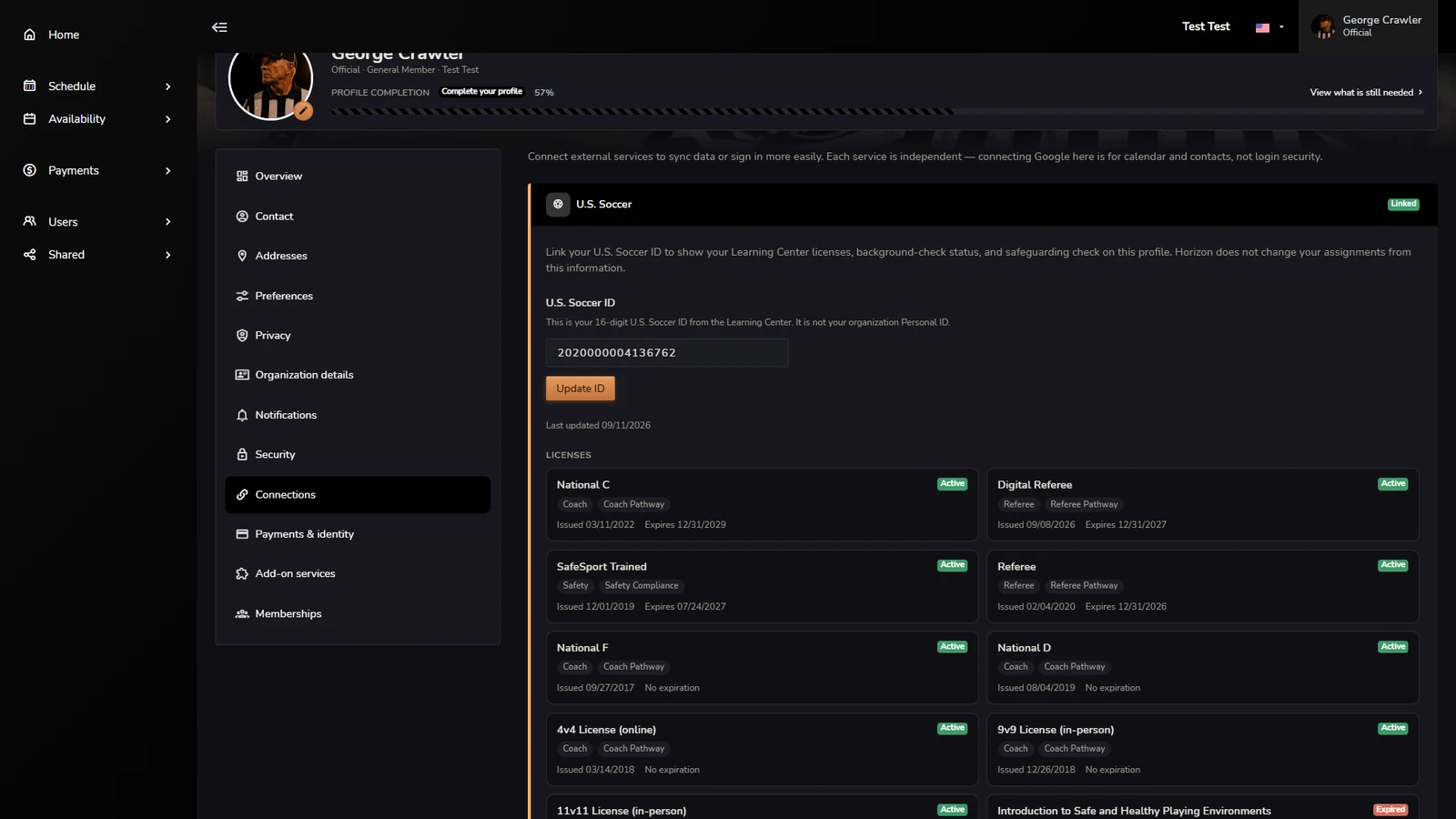Click the Preferences sliders icon
Screen dimensions: 1456x819
click(x=242, y=296)
